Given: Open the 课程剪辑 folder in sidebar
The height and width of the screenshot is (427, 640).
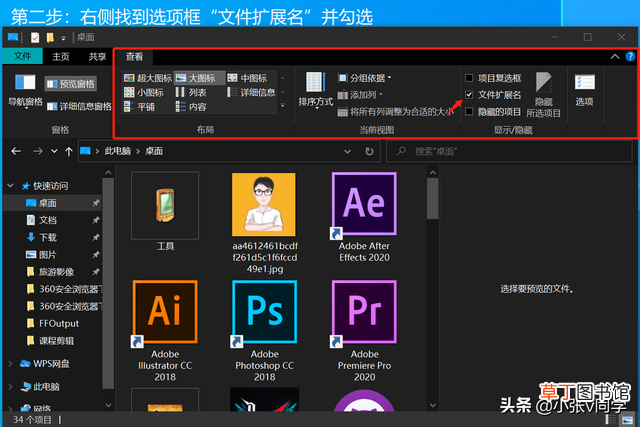Looking at the screenshot, I should coord(56,341).
